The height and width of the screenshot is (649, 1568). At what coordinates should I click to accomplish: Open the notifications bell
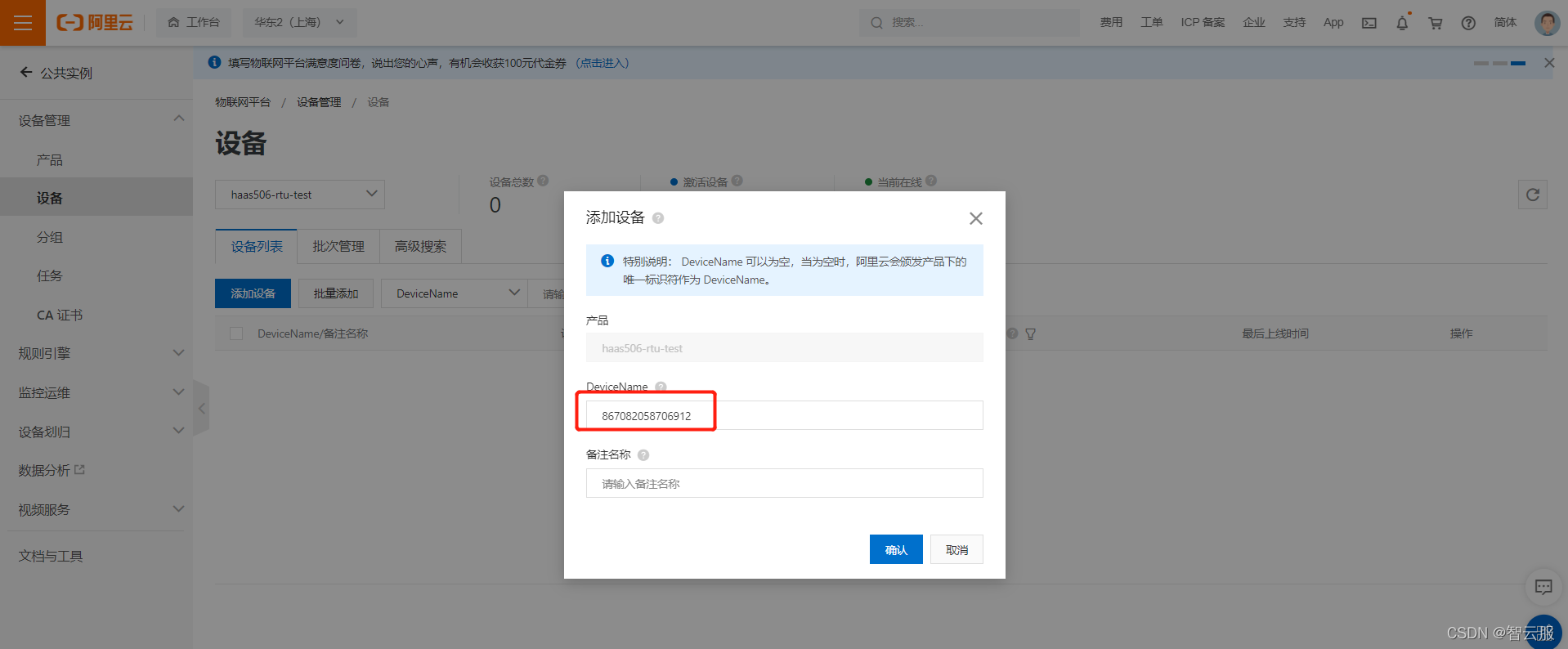coord(1402,23)
